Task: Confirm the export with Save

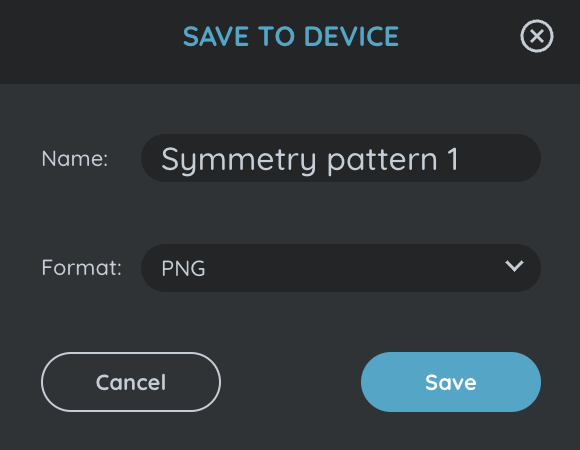Action: 451,382
